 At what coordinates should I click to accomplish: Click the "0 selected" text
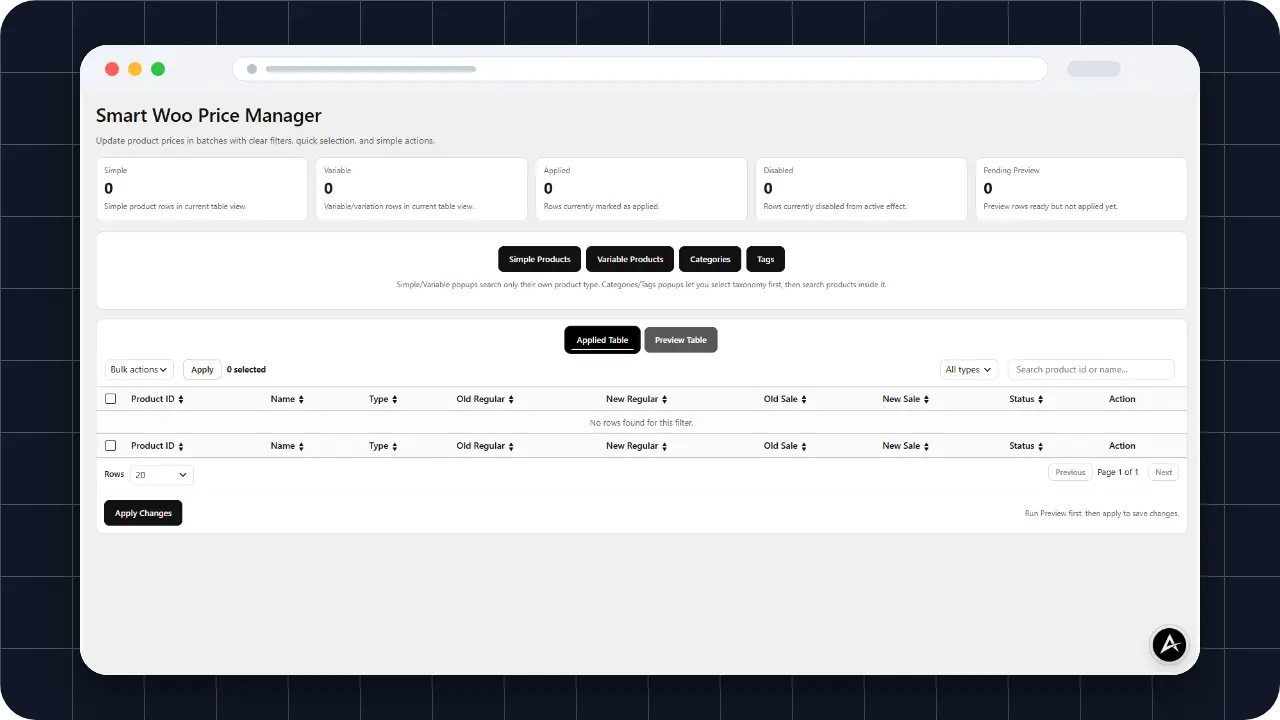click(246, 370)
